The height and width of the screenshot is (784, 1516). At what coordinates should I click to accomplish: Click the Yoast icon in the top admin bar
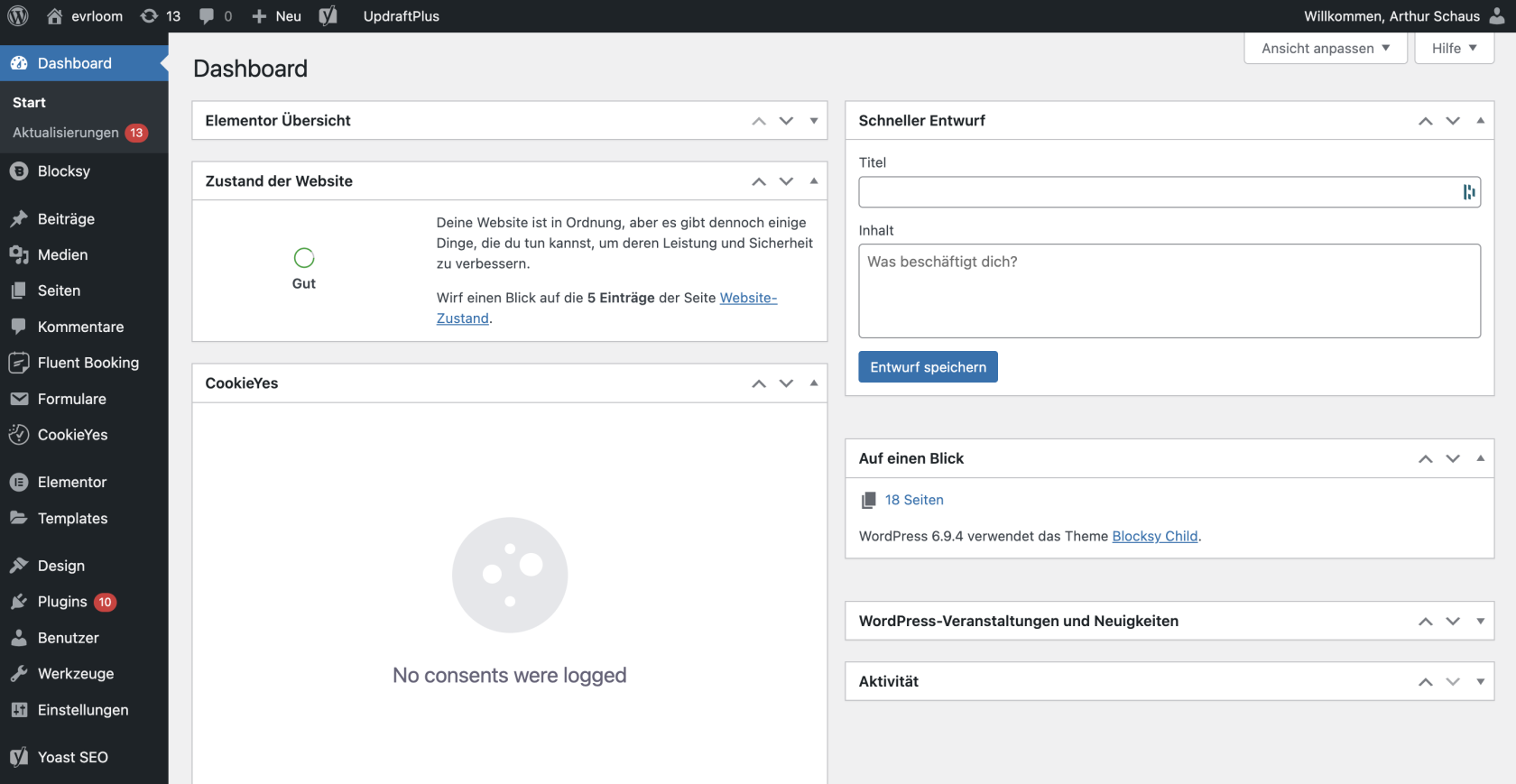328,16
